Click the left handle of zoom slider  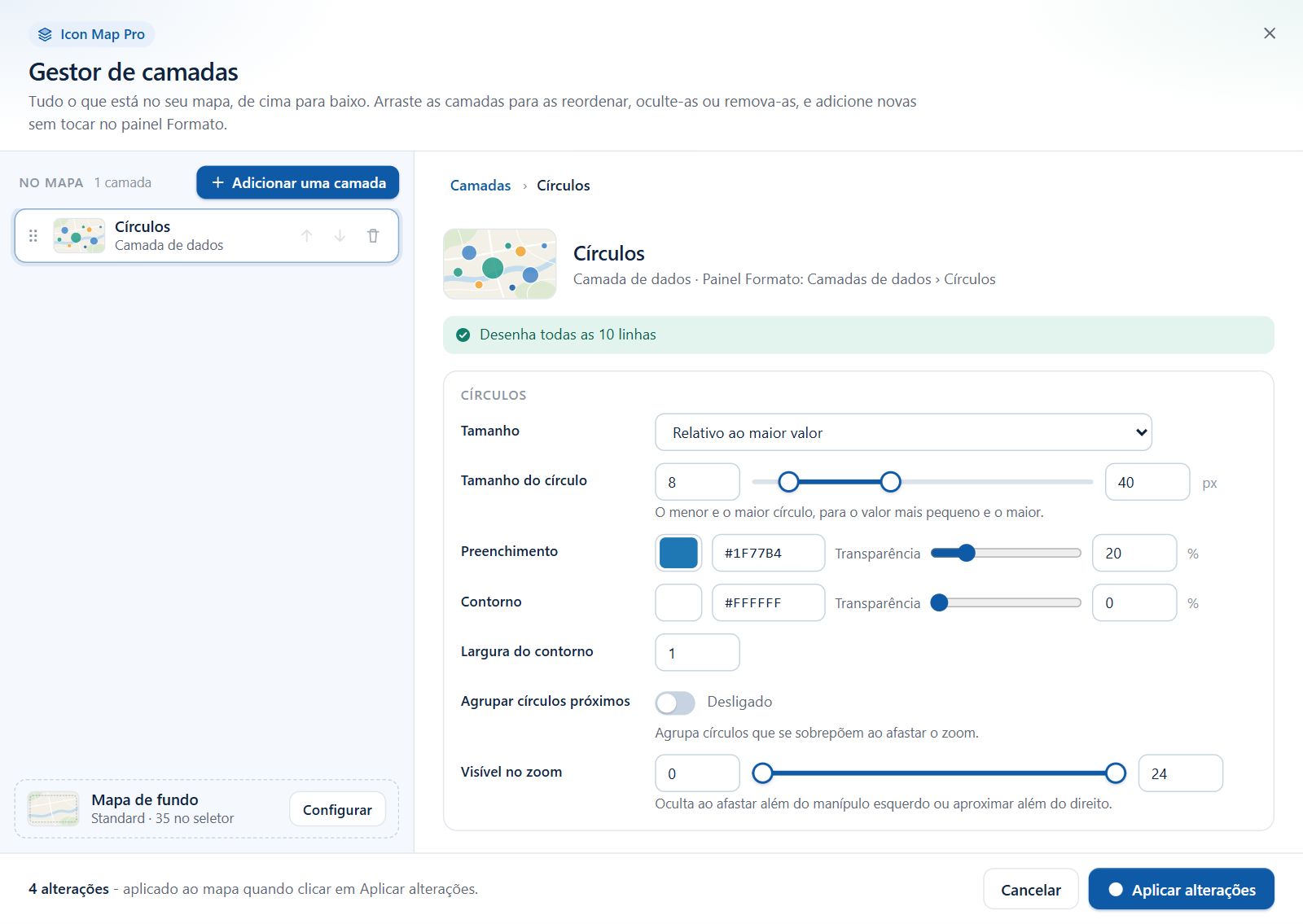pos(762,773)
